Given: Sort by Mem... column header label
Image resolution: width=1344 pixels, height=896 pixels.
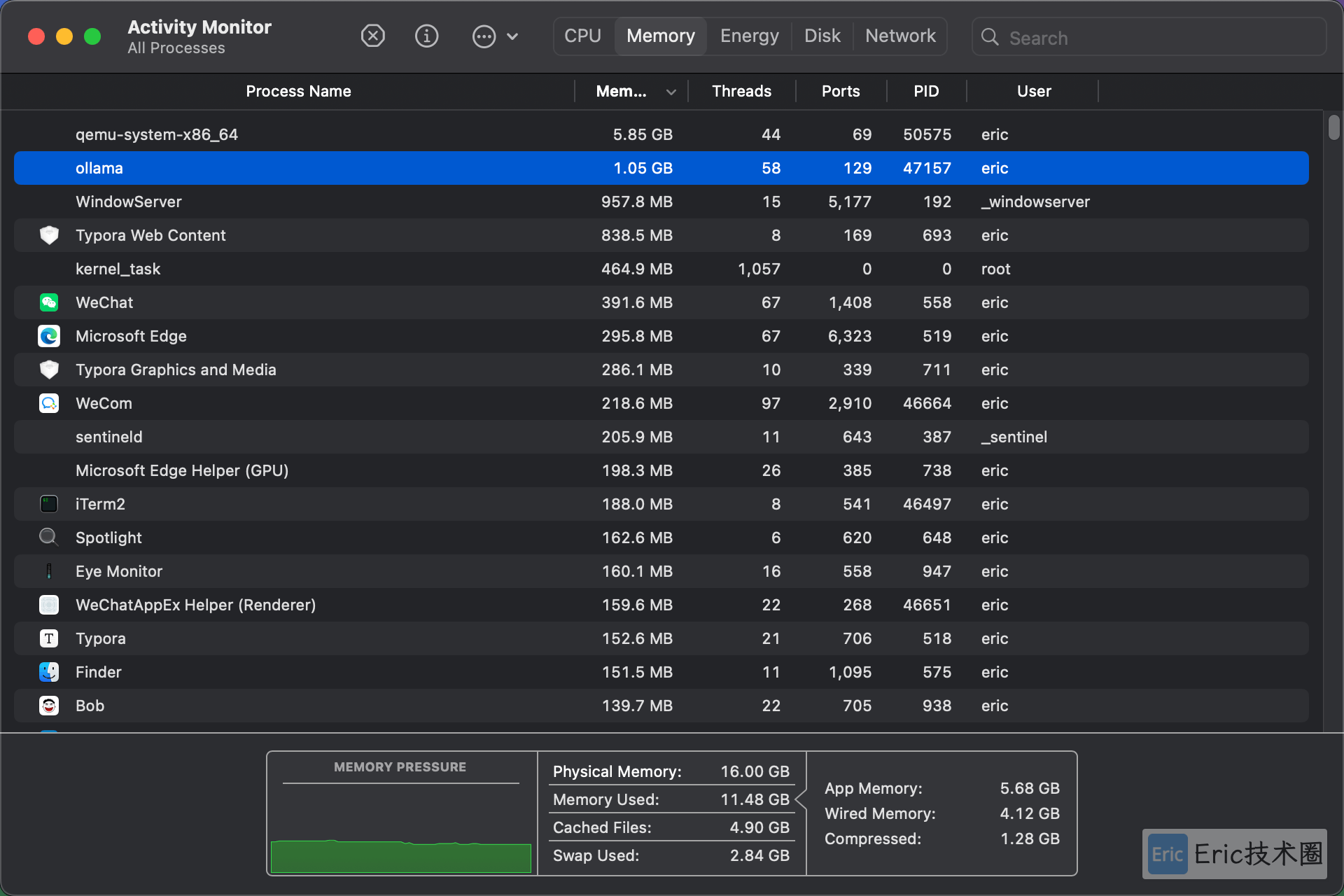Looking at the screenshot, I should tap(621, 91).
